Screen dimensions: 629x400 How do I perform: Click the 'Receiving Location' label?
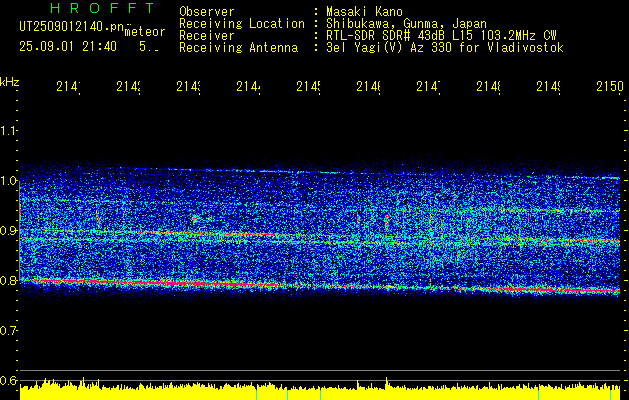(x=242, y=24)
